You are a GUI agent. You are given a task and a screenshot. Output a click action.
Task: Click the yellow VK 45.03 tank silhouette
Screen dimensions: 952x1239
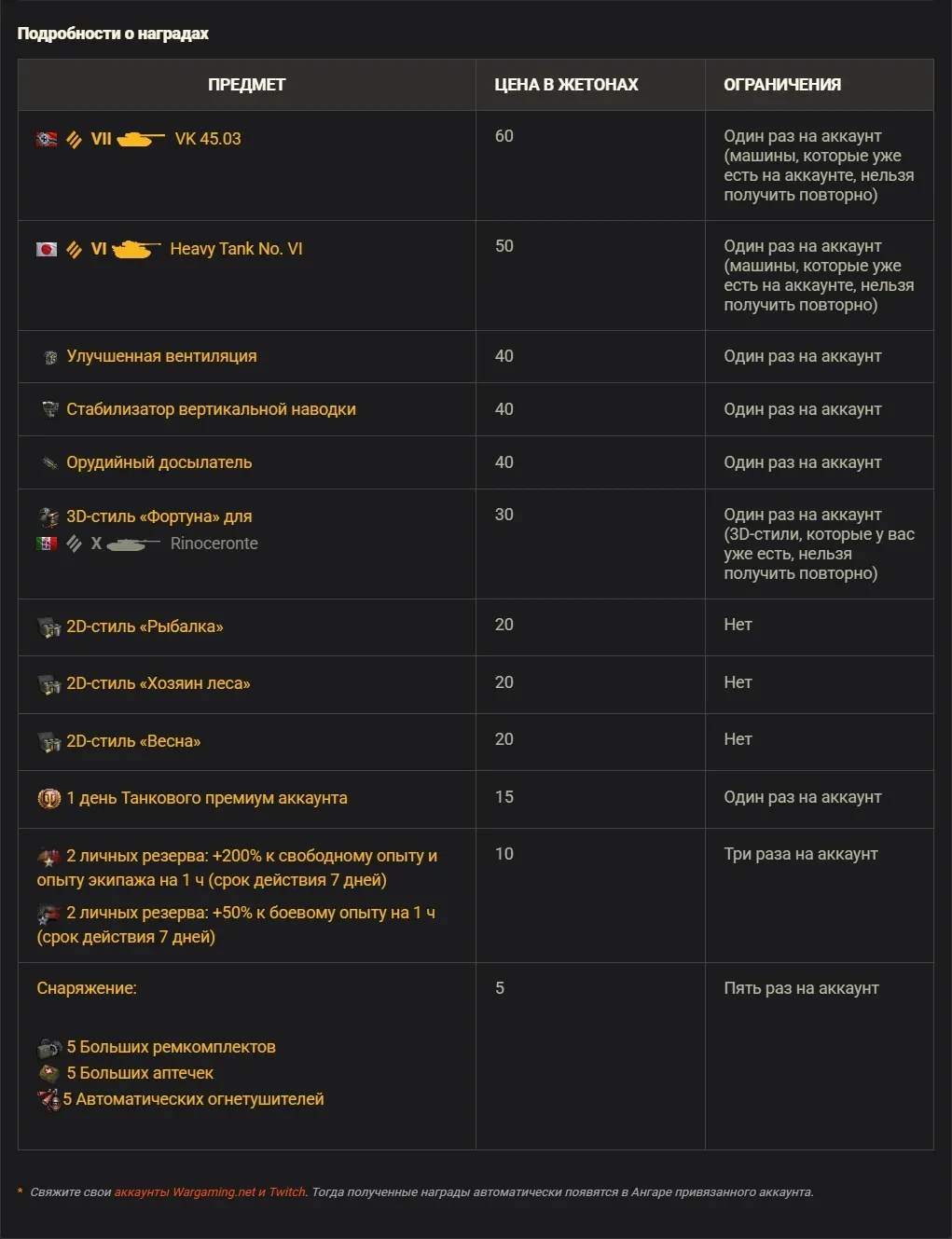click(140, 140)
